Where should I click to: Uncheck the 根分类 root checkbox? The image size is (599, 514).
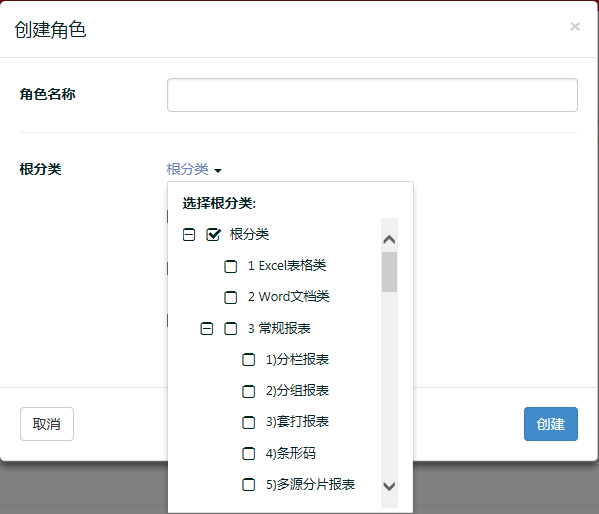pyautogui.click(x=213, y=234)
